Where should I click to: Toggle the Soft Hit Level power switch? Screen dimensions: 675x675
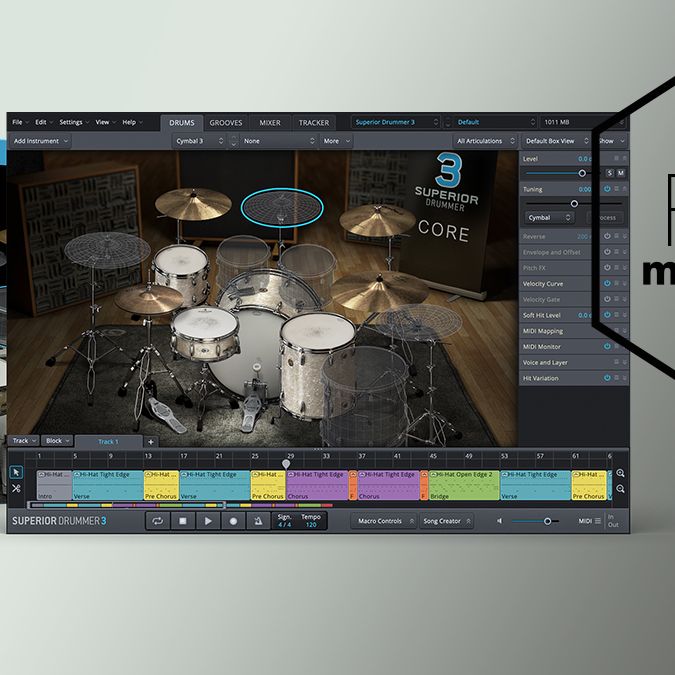[607, 315]
